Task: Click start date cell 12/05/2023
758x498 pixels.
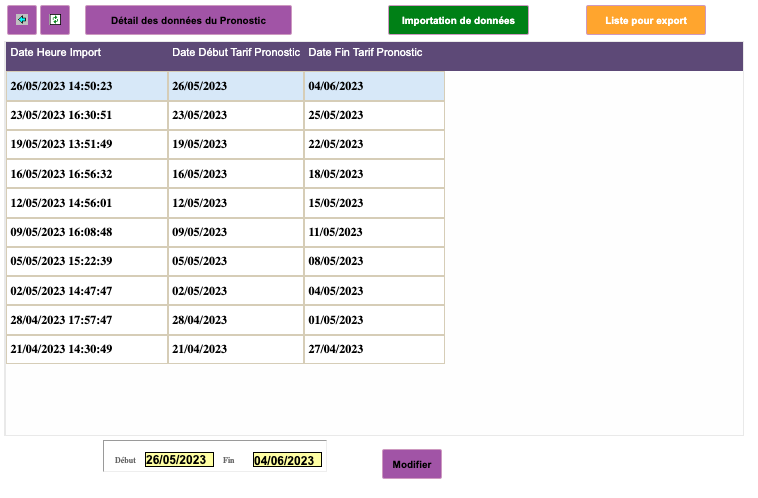Action: tap(236, 203)
